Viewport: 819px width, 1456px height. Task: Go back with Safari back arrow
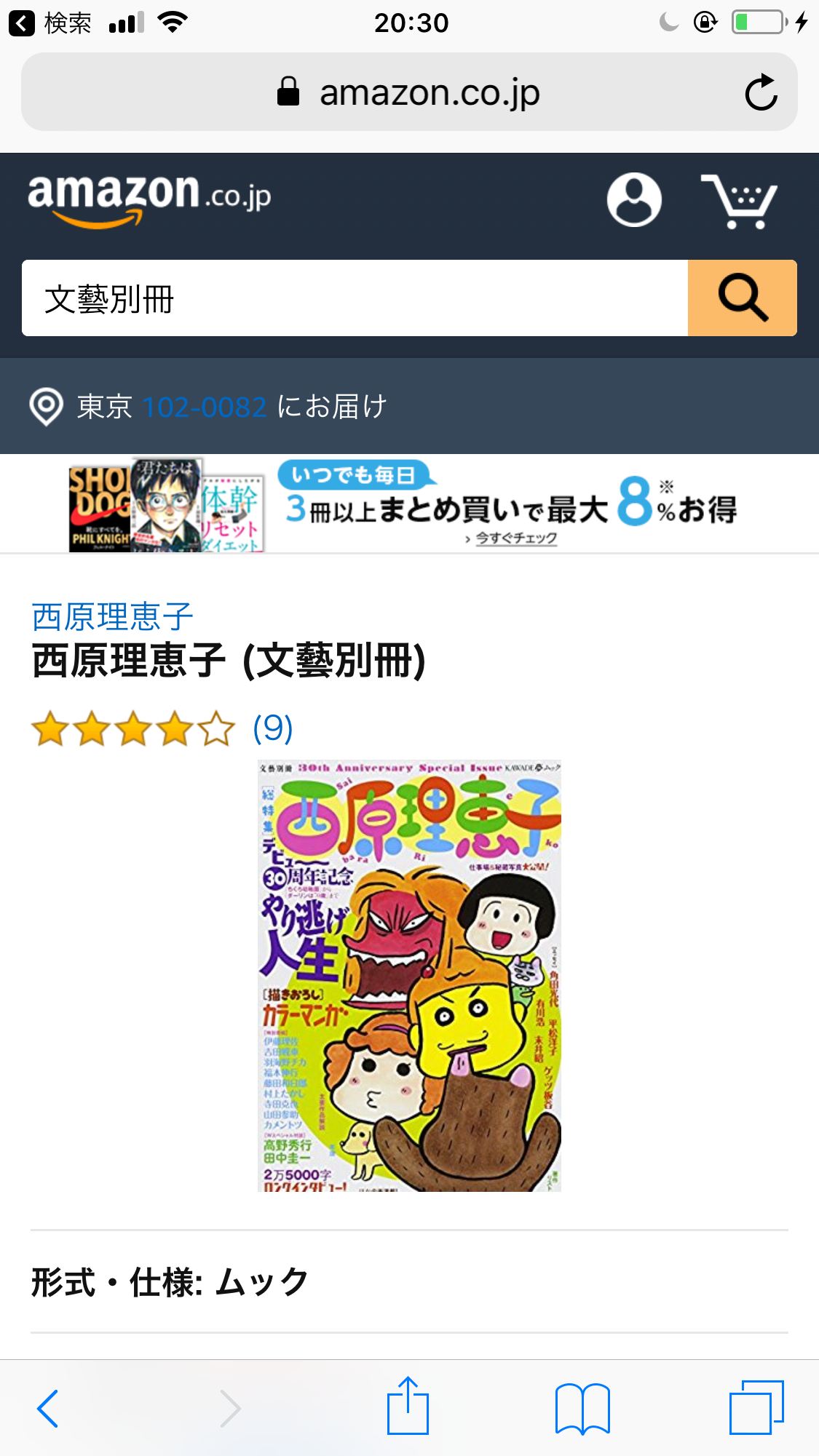tap(48, 1408)
